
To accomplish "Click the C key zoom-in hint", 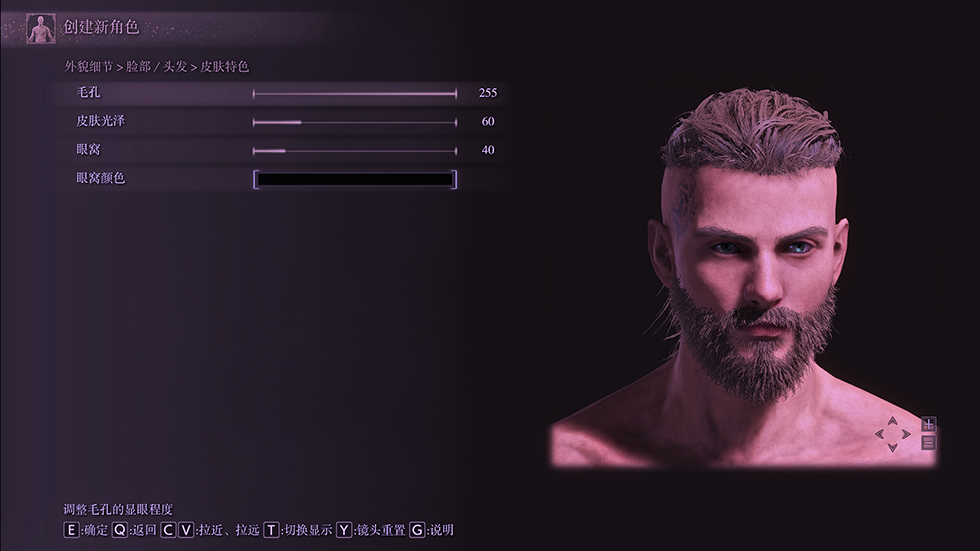I will click(168, 530).
